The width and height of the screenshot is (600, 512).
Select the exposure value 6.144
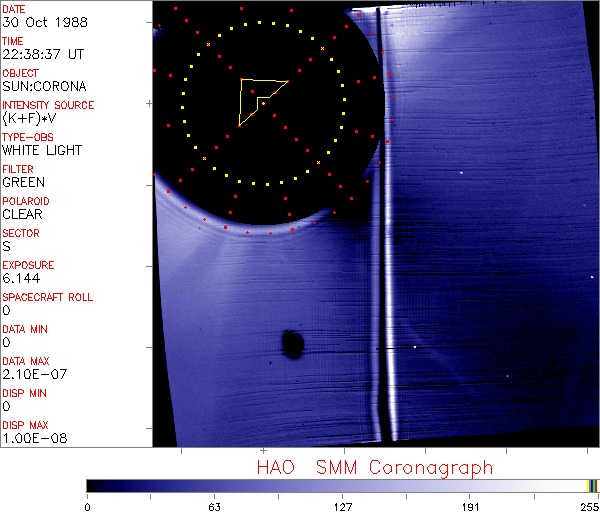point(21,278)
